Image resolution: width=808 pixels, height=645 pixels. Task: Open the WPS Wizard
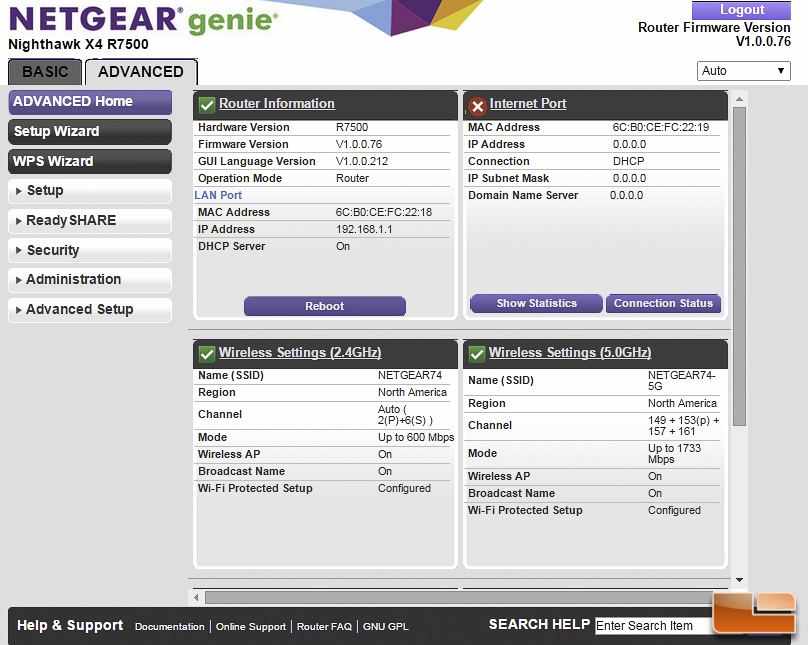point(90,161)
